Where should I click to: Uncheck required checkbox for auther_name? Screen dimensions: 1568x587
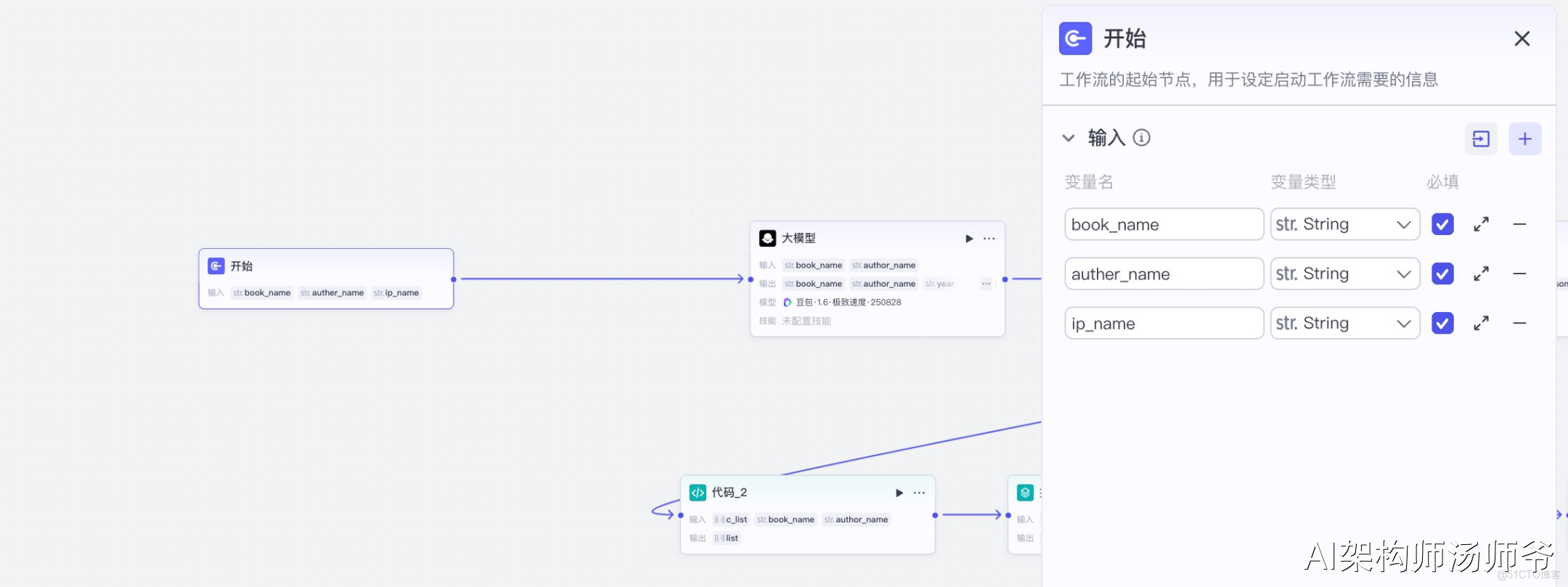[1442, 274]
